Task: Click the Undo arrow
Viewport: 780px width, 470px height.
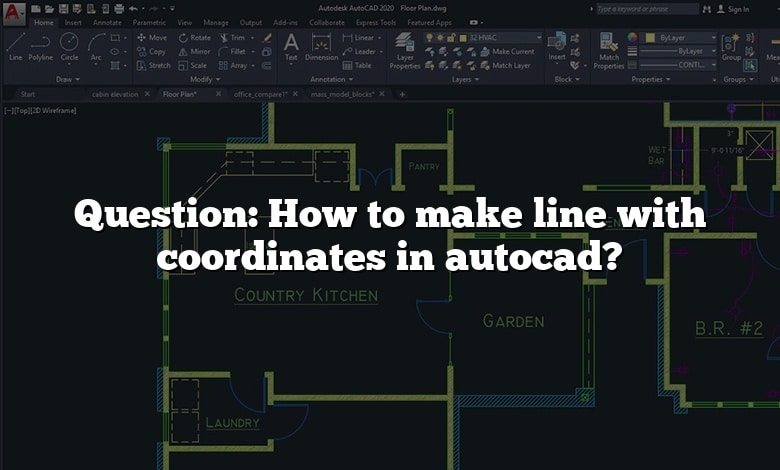Action: tap(133, 8)
